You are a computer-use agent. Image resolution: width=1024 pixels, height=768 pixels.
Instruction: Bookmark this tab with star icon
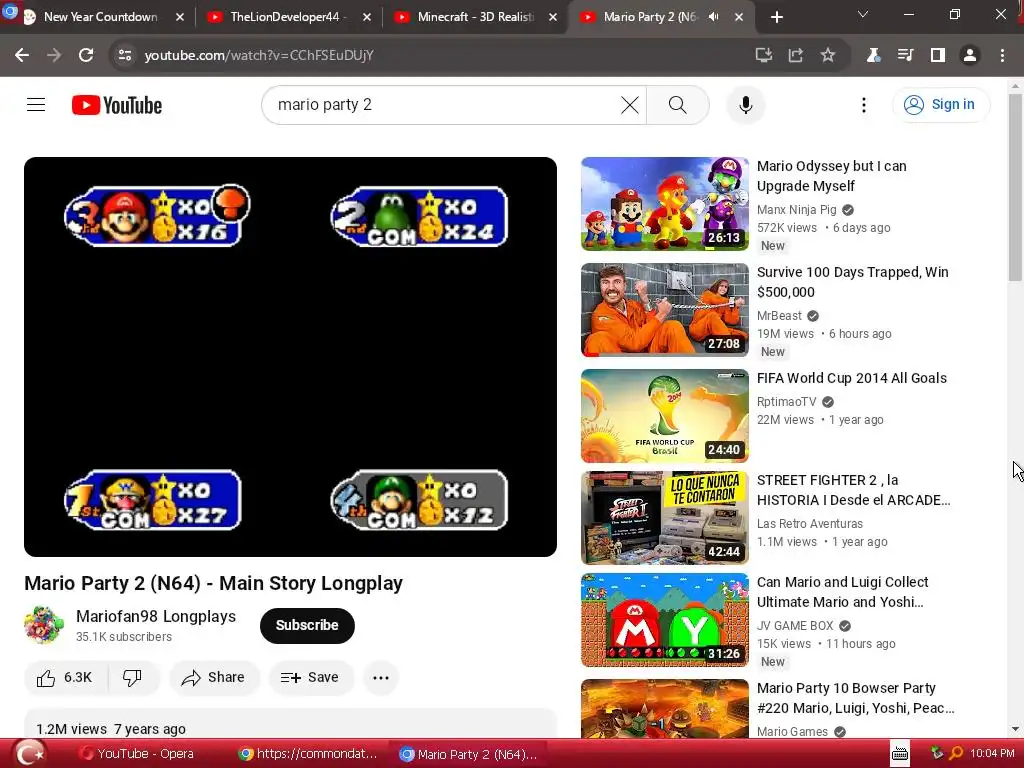tap(827, 56)
